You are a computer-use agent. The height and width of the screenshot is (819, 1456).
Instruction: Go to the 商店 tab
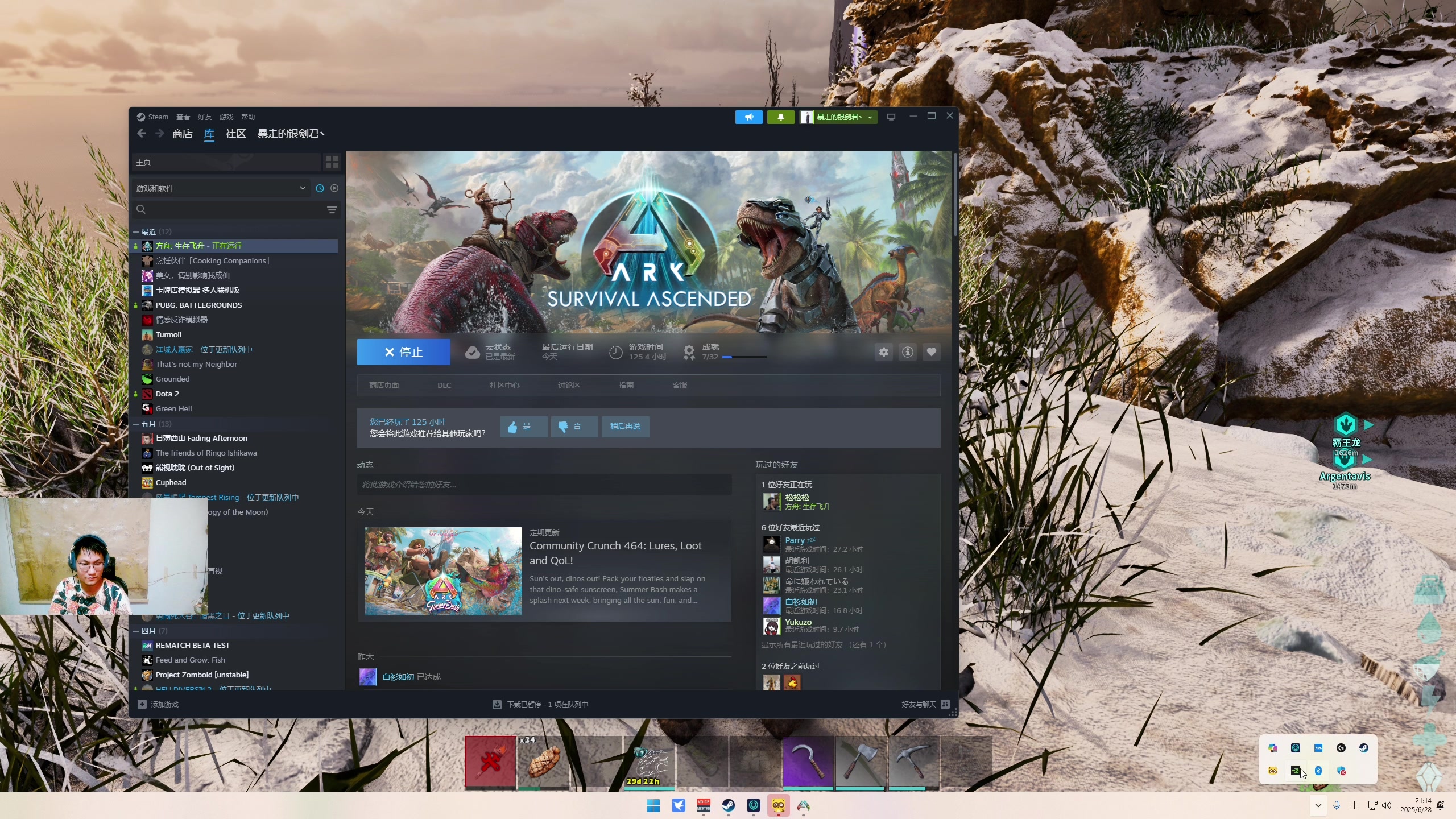(x=182, y=134)
